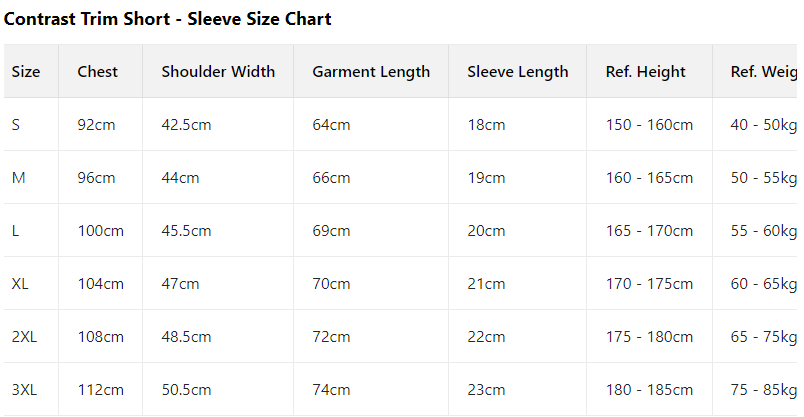Click the Sleeve Length column header

[517, 71]
